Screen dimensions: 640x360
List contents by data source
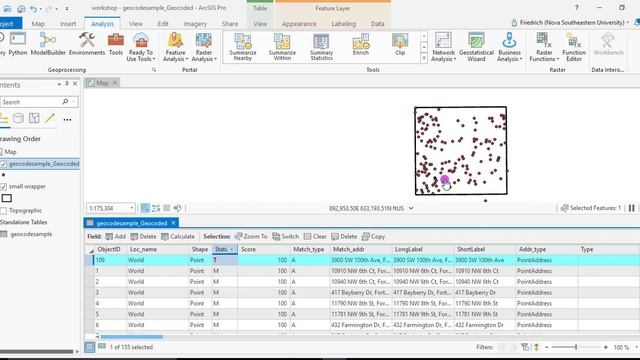(x=18, y=118)
